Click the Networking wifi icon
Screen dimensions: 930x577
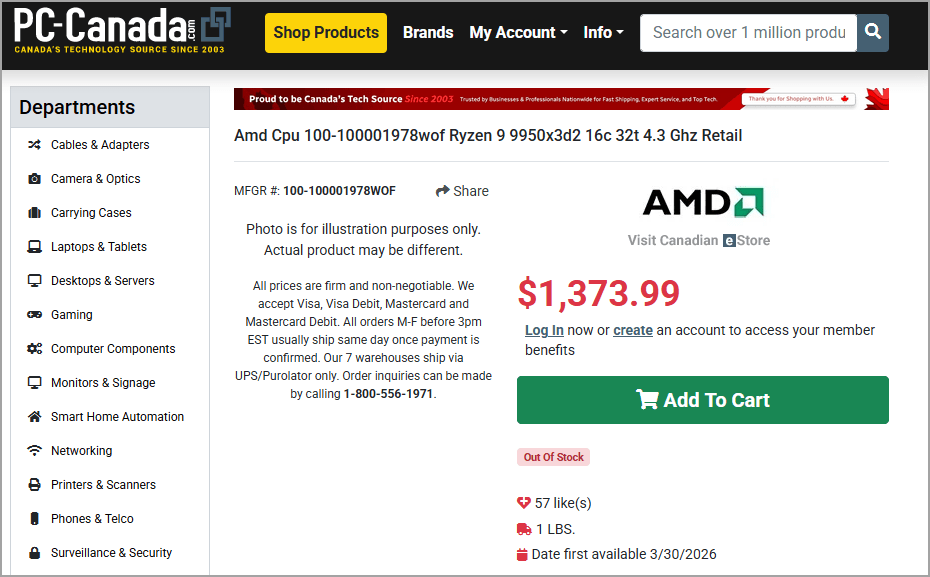pyautogui.click(x=34, y=451)
